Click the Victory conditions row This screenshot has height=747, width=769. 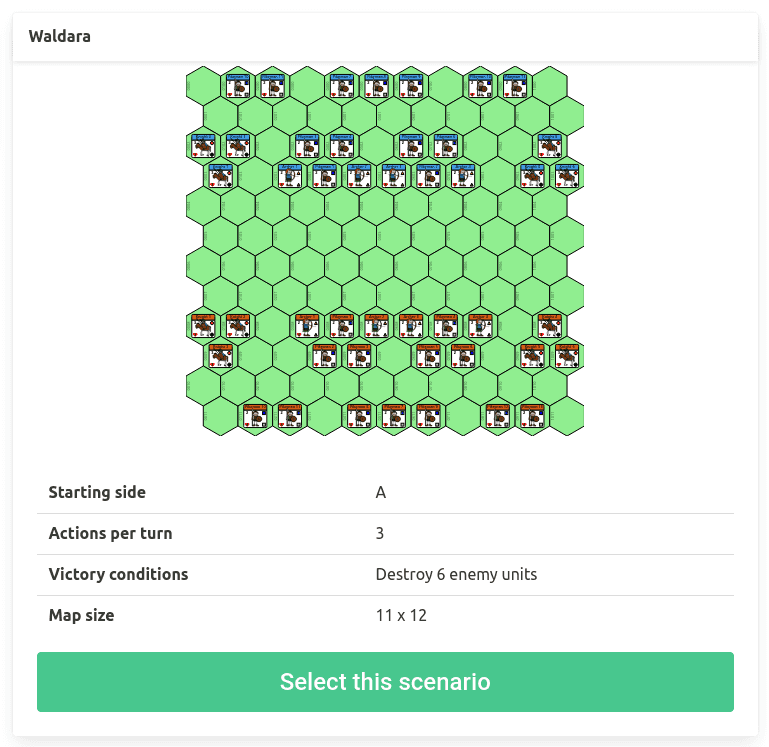385,574
